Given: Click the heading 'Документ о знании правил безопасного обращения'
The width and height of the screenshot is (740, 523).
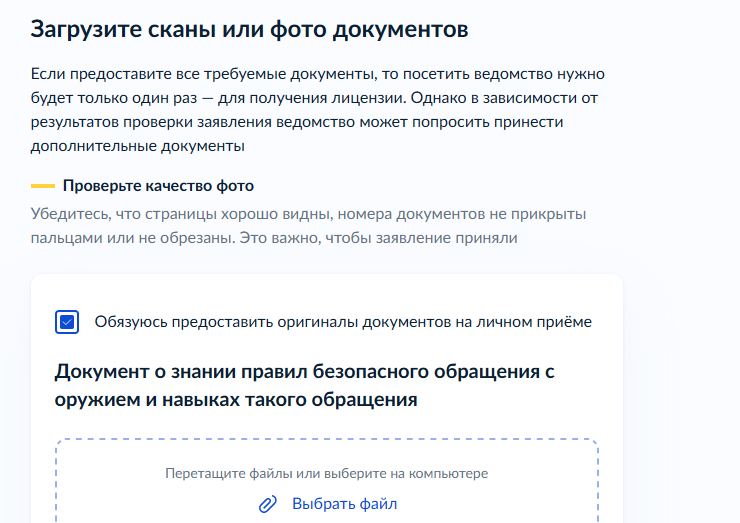Looking at the screenshot, I should pyautogui.click(x=304, y=385).
